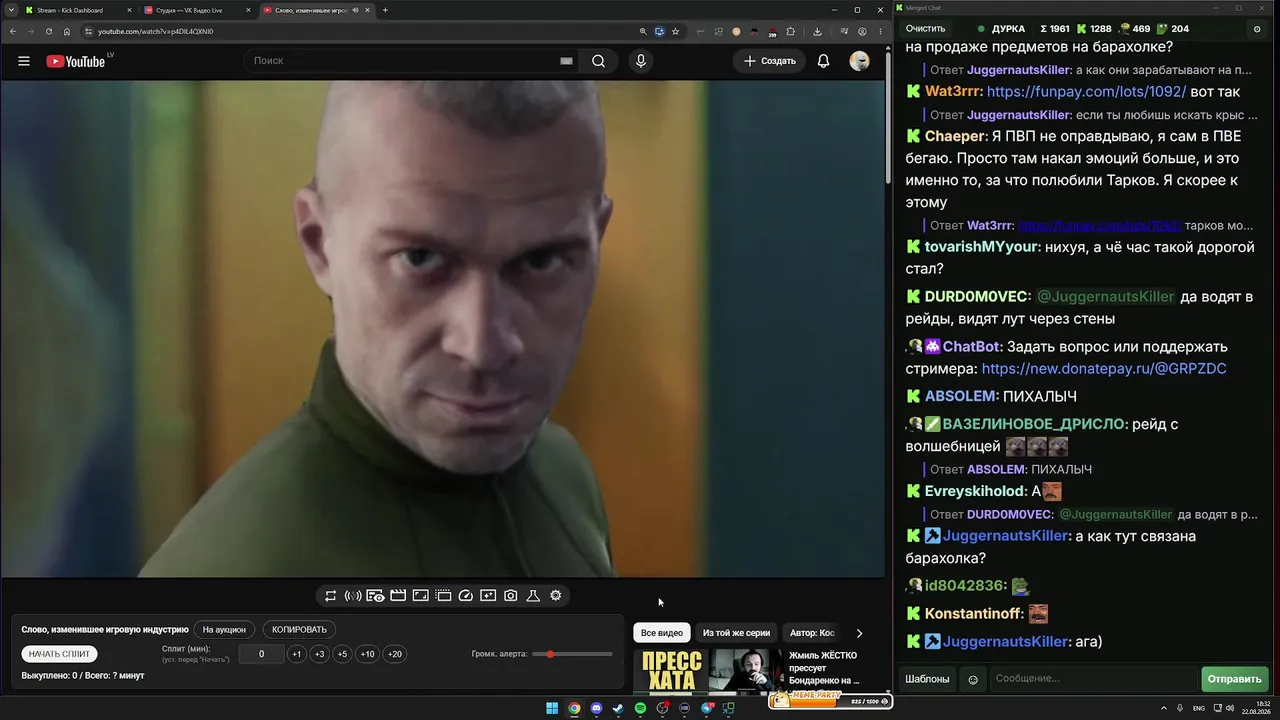The width and height of the screenshot is (1280, 720).
Task: Open the YouTube account avatar menu
Action: pos(859,61)
